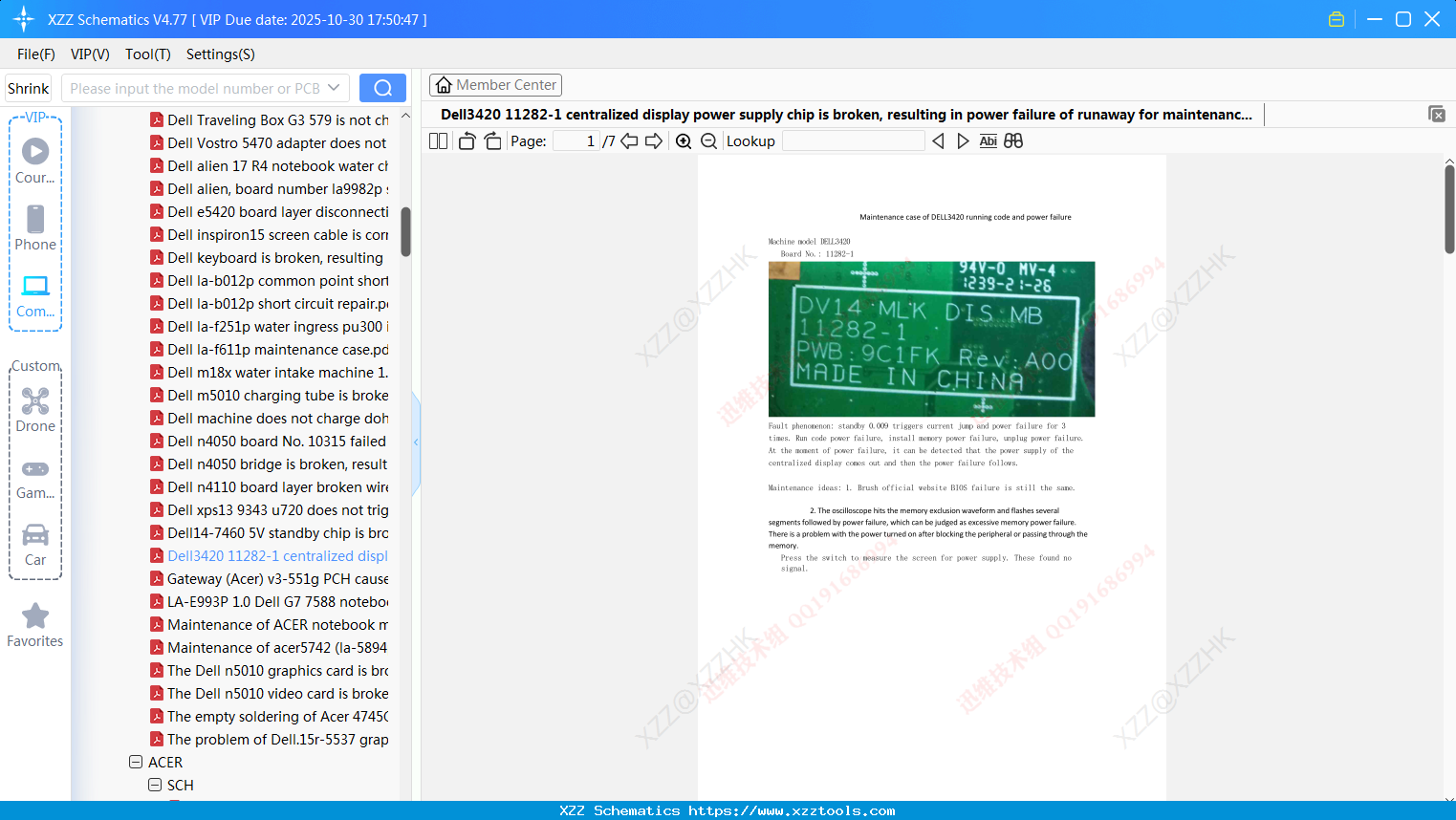
Task: Click PDF icon beside Gateway (Acer) v3-551g
Action: pyautogui.click(x=157, y=578)
